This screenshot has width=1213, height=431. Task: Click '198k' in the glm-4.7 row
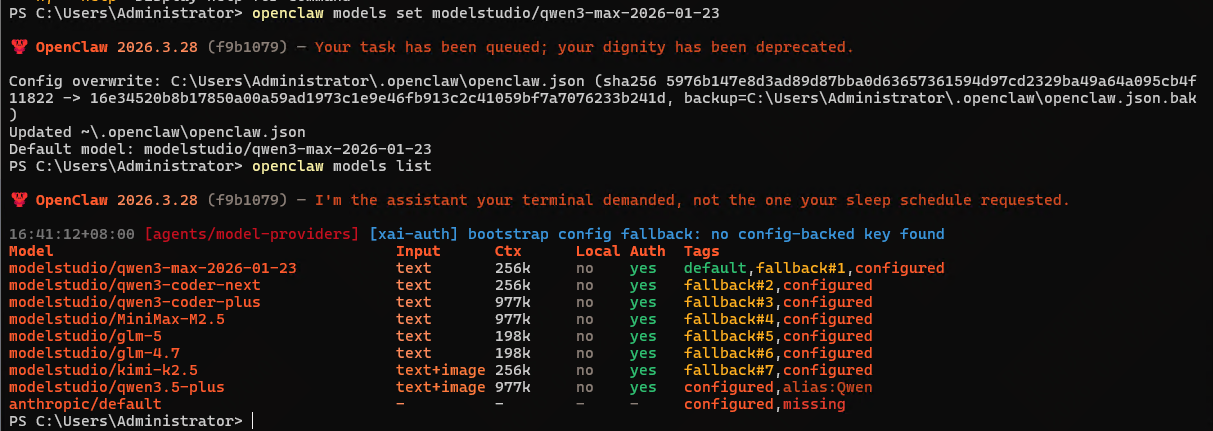click(x=513, y=353)
